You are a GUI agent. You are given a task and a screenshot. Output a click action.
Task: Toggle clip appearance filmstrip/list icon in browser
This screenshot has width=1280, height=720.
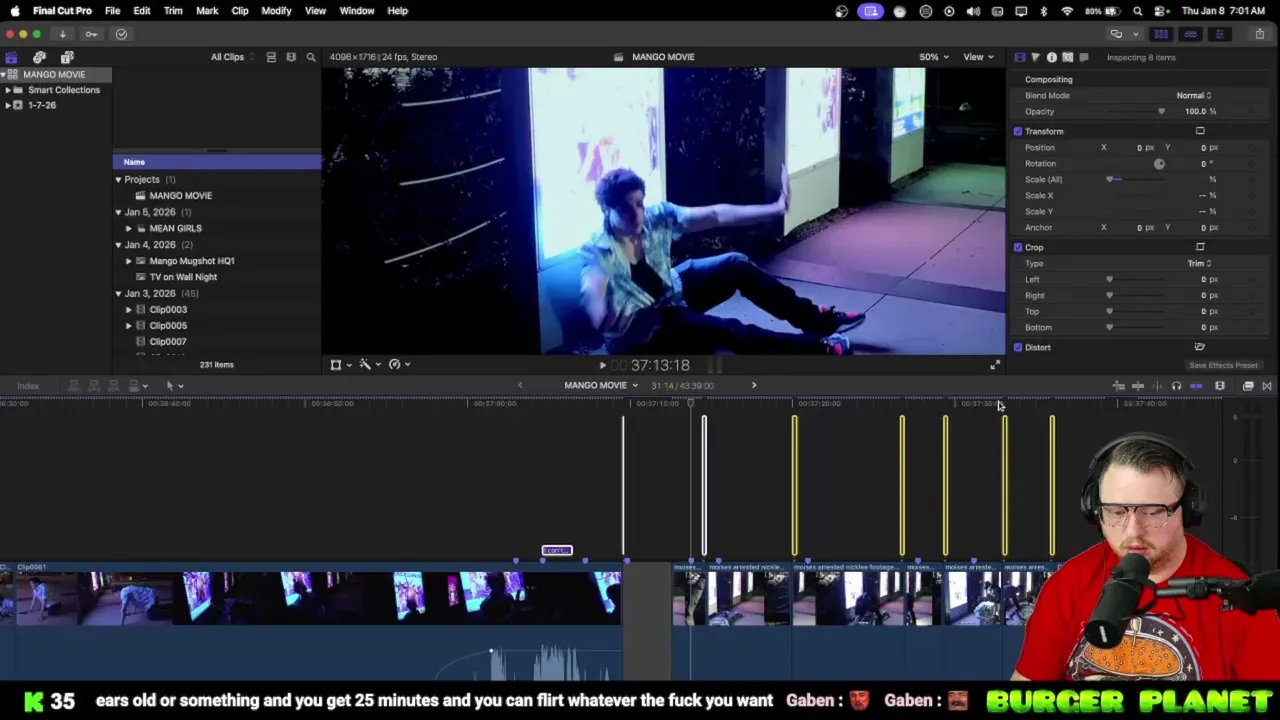tap(271, 57)
